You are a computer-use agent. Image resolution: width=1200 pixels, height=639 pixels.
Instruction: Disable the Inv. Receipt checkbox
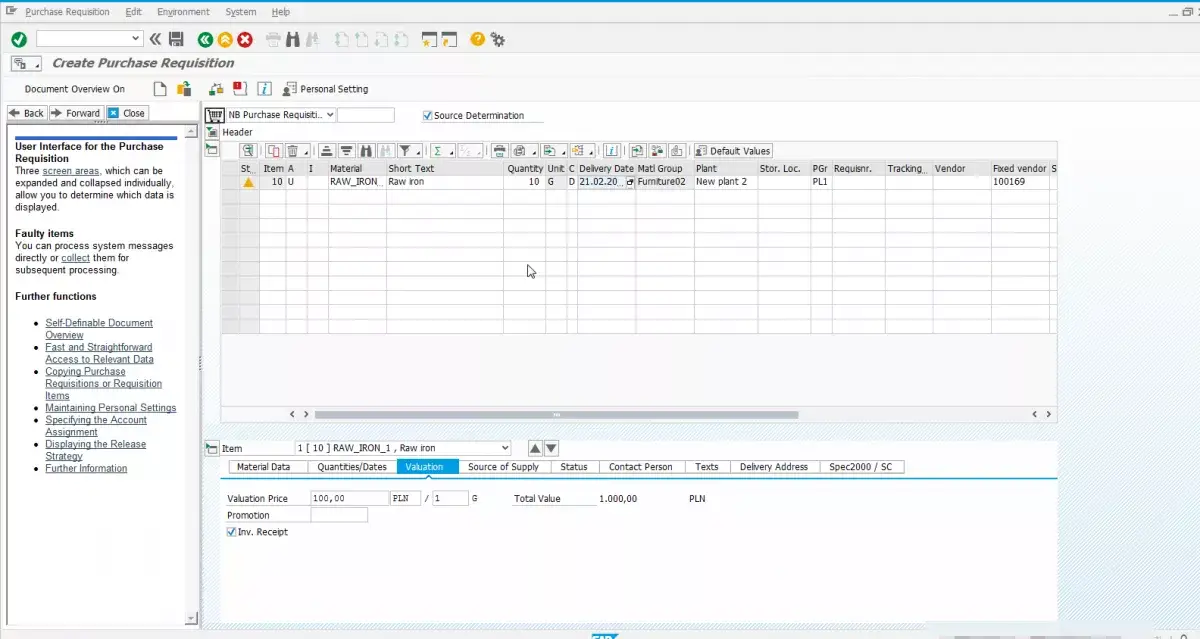point(231,531)
